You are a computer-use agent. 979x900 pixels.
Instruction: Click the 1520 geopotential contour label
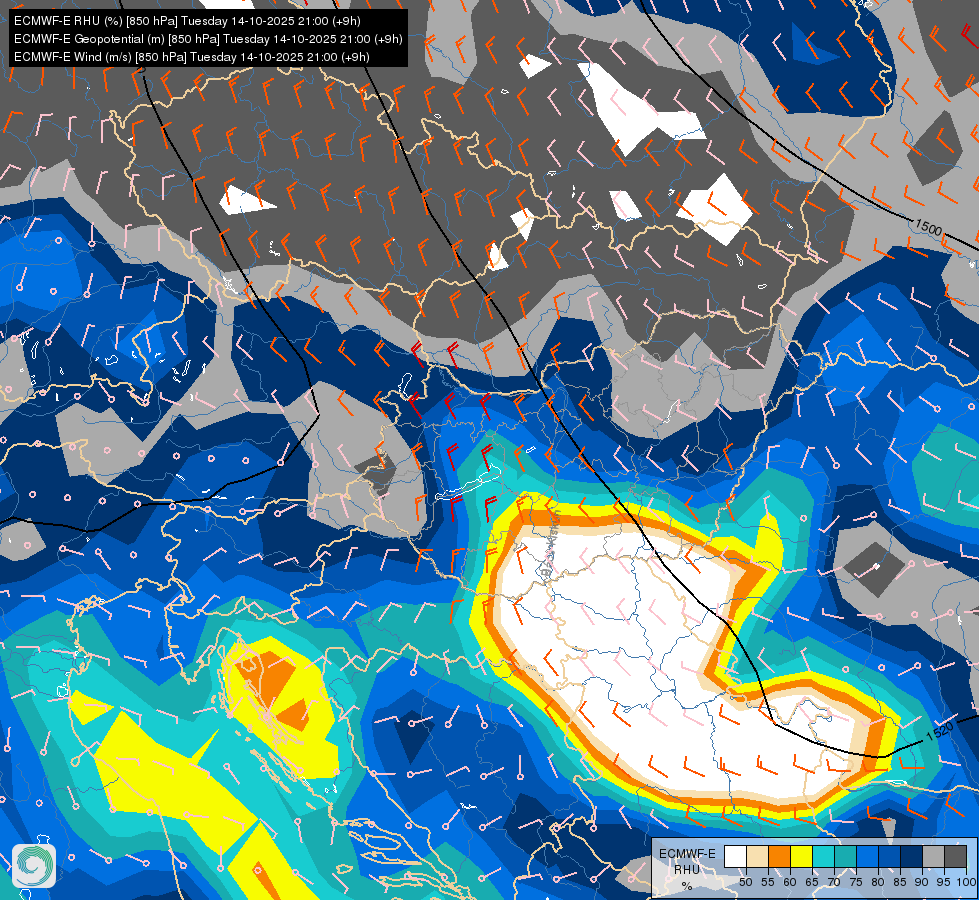click(x=939, y=731)
